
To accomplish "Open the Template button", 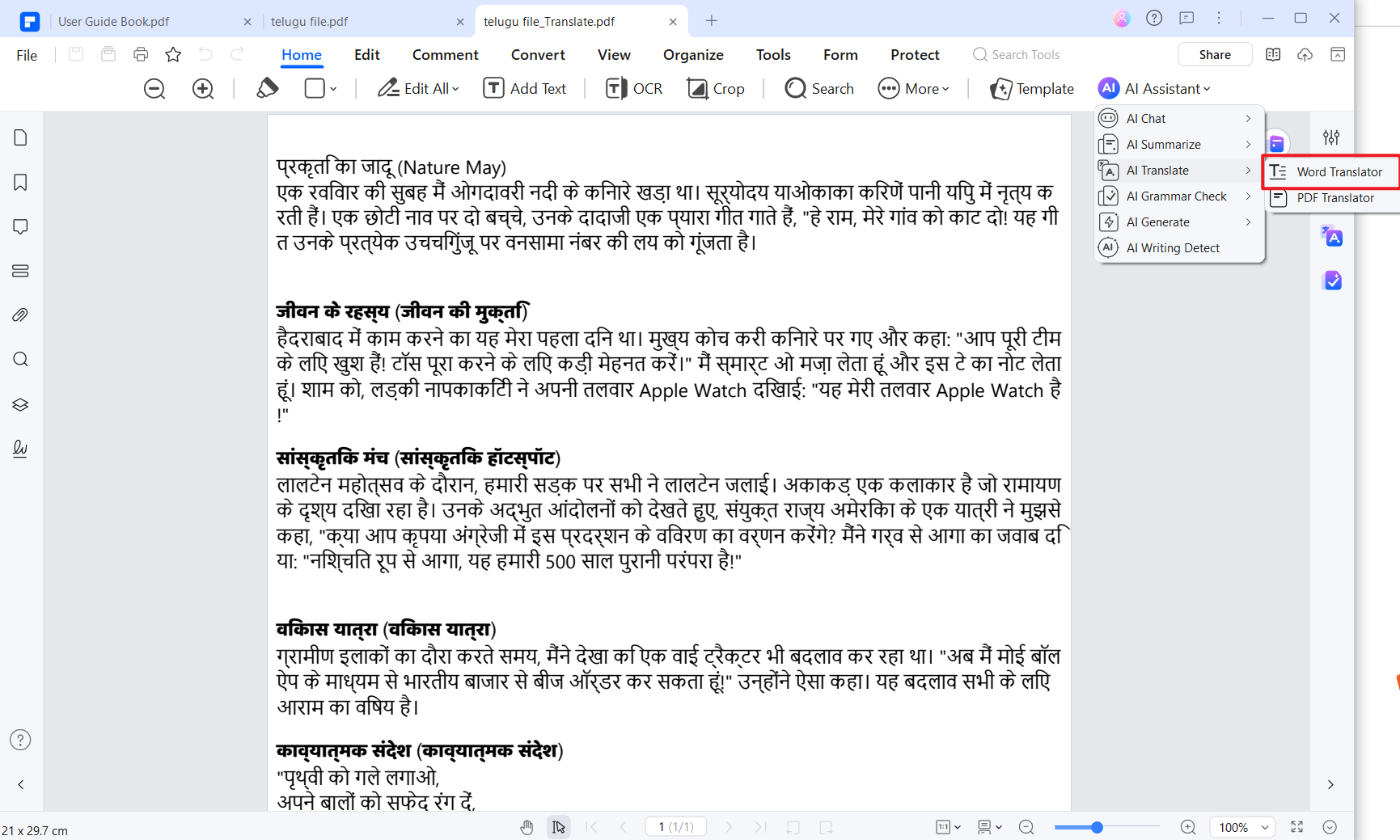I will pyautogui.click(x=1032, y=89).
